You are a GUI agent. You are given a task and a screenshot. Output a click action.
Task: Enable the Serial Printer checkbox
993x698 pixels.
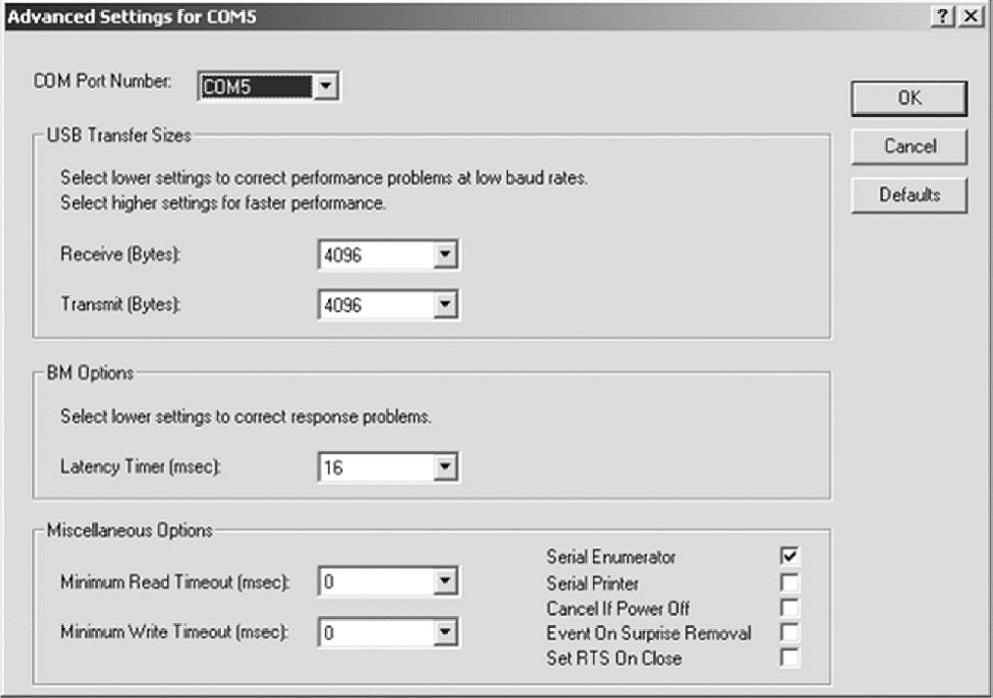[x=790, y=582]
